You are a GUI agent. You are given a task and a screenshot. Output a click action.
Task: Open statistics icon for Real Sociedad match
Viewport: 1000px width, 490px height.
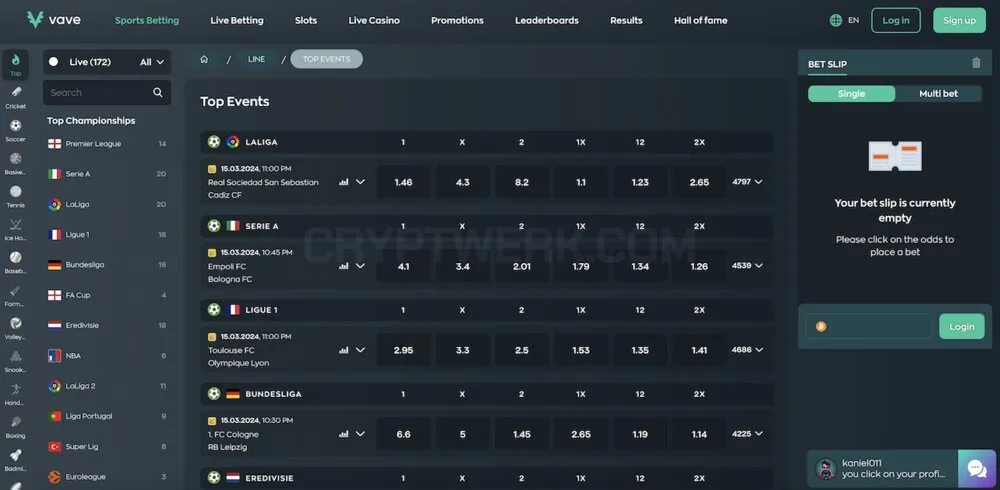coord(344,182)
